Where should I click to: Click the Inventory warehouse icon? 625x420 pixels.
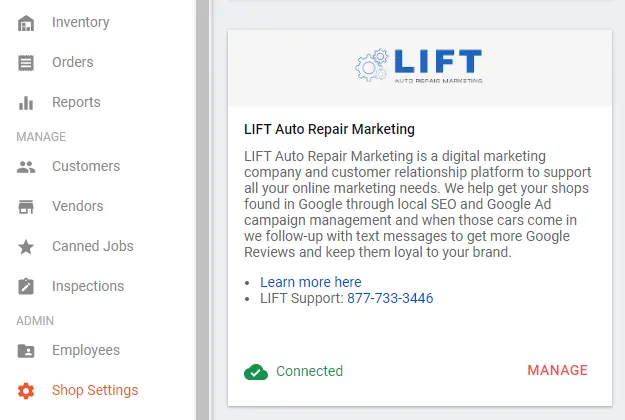(26, 23)
